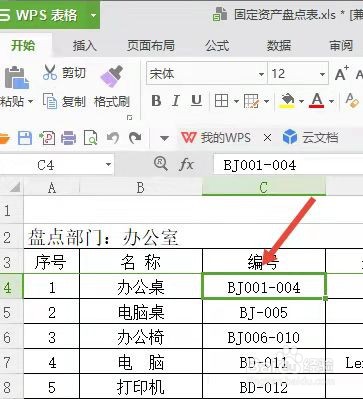Viewport: 363px width, 399px height.
Task: Select cell containing 电脑桌
Action: pos(141,312)
